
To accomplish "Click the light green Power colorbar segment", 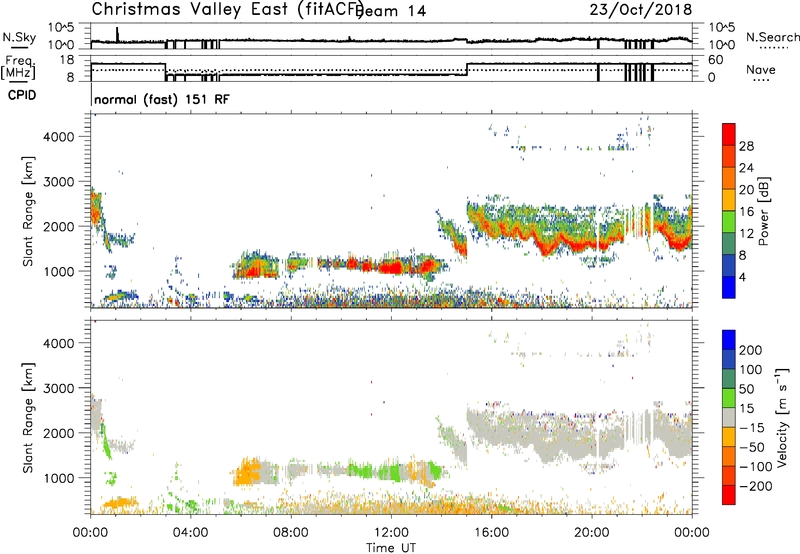I will point(729,222).
